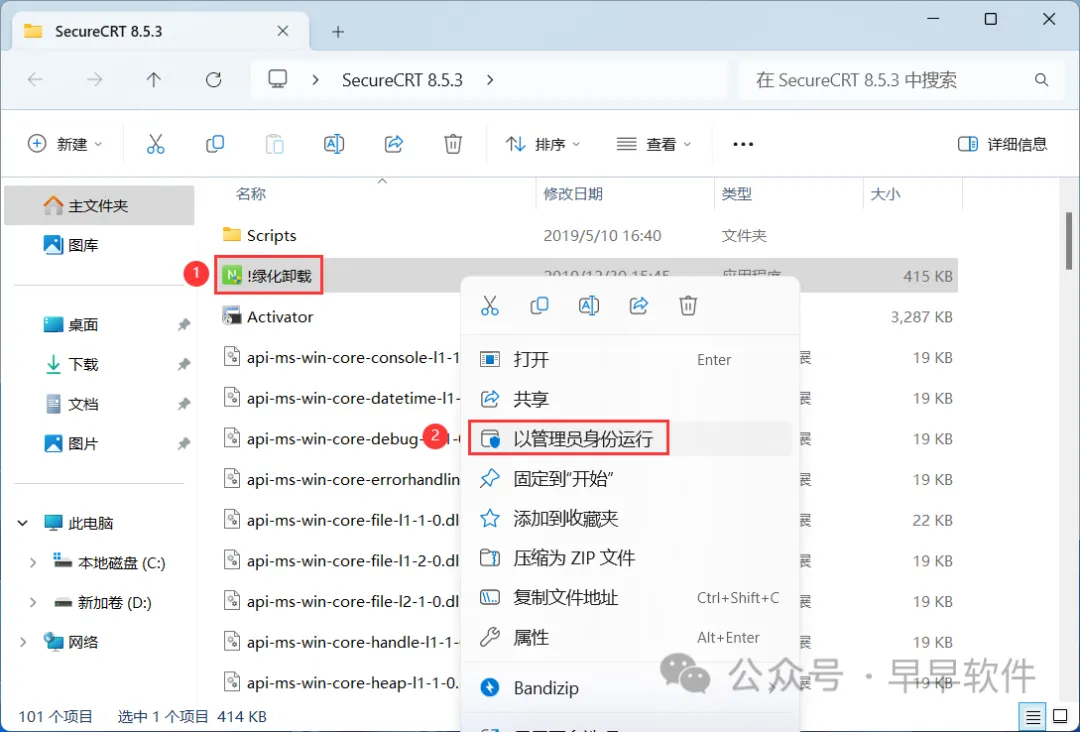Switch to details list view in the status bar
Viewport: 1080px width, 732px height.
1033,717
